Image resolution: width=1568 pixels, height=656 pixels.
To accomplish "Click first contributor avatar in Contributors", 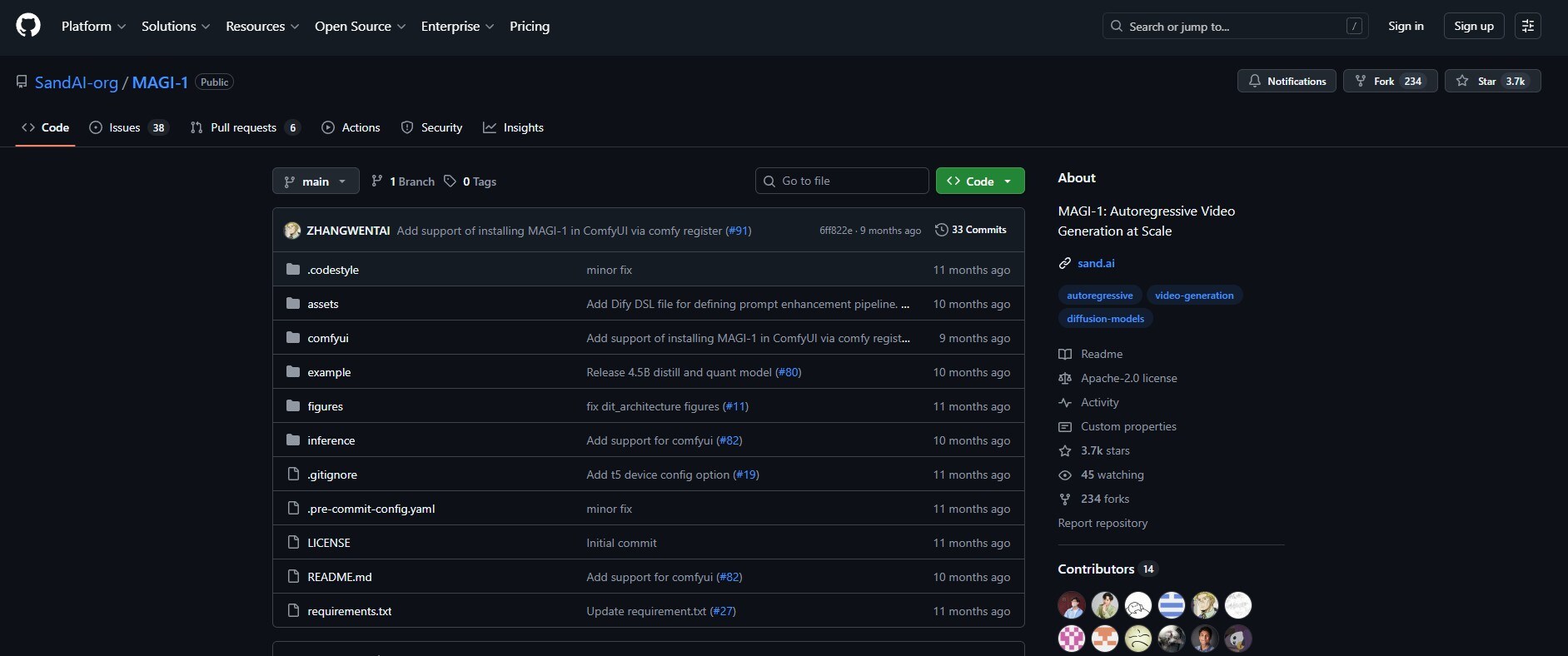I will [x=1072, y=605].
